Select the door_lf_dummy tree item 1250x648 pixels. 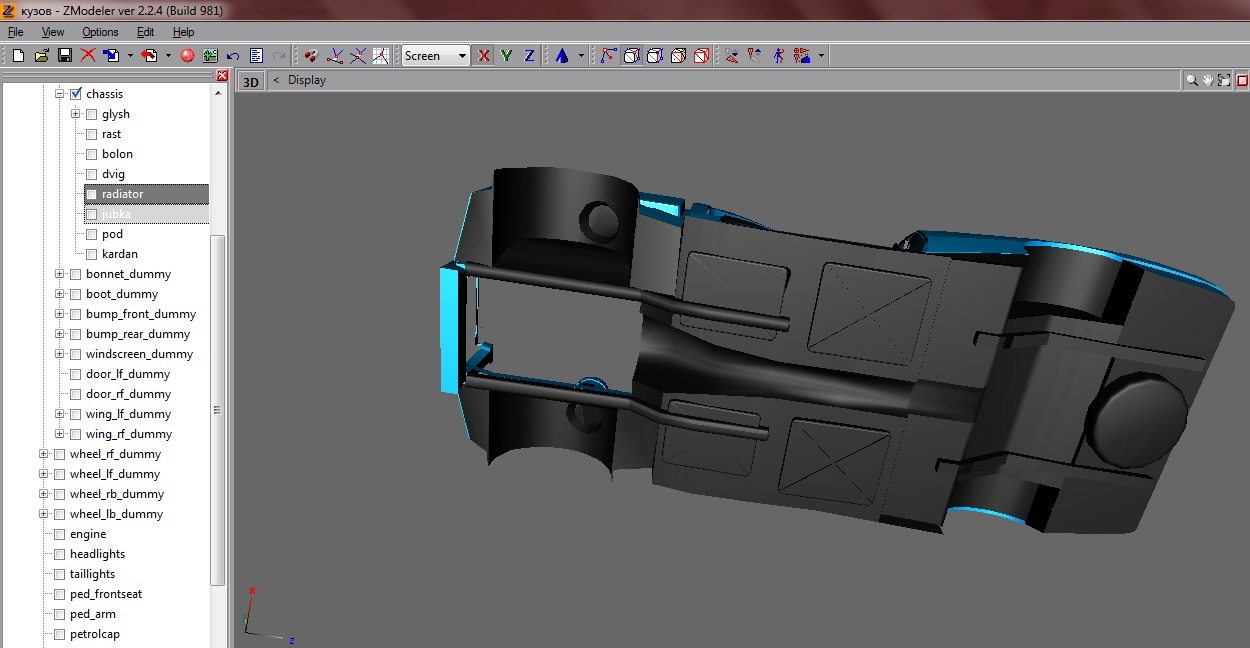pos(128,374)
